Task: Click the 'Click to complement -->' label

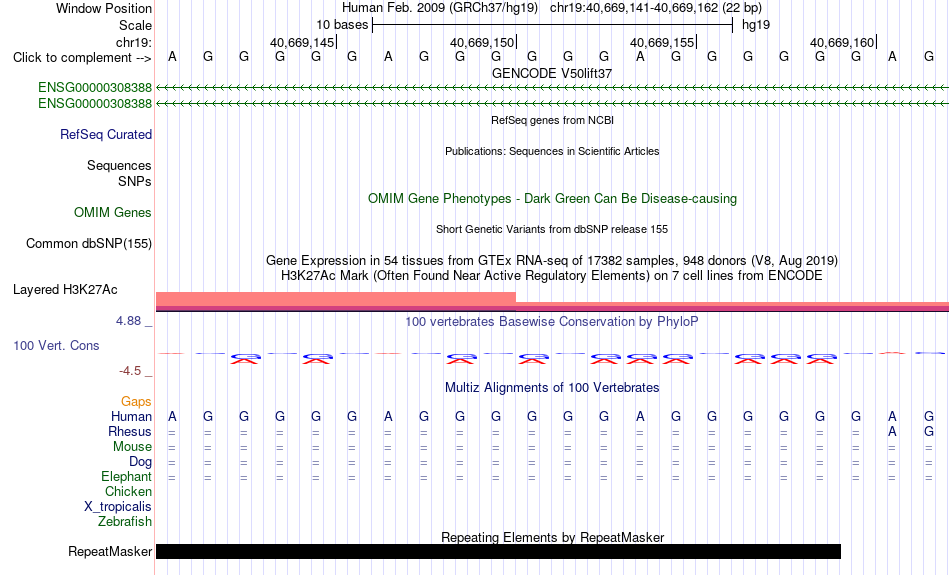Action: tap(82, 58)
